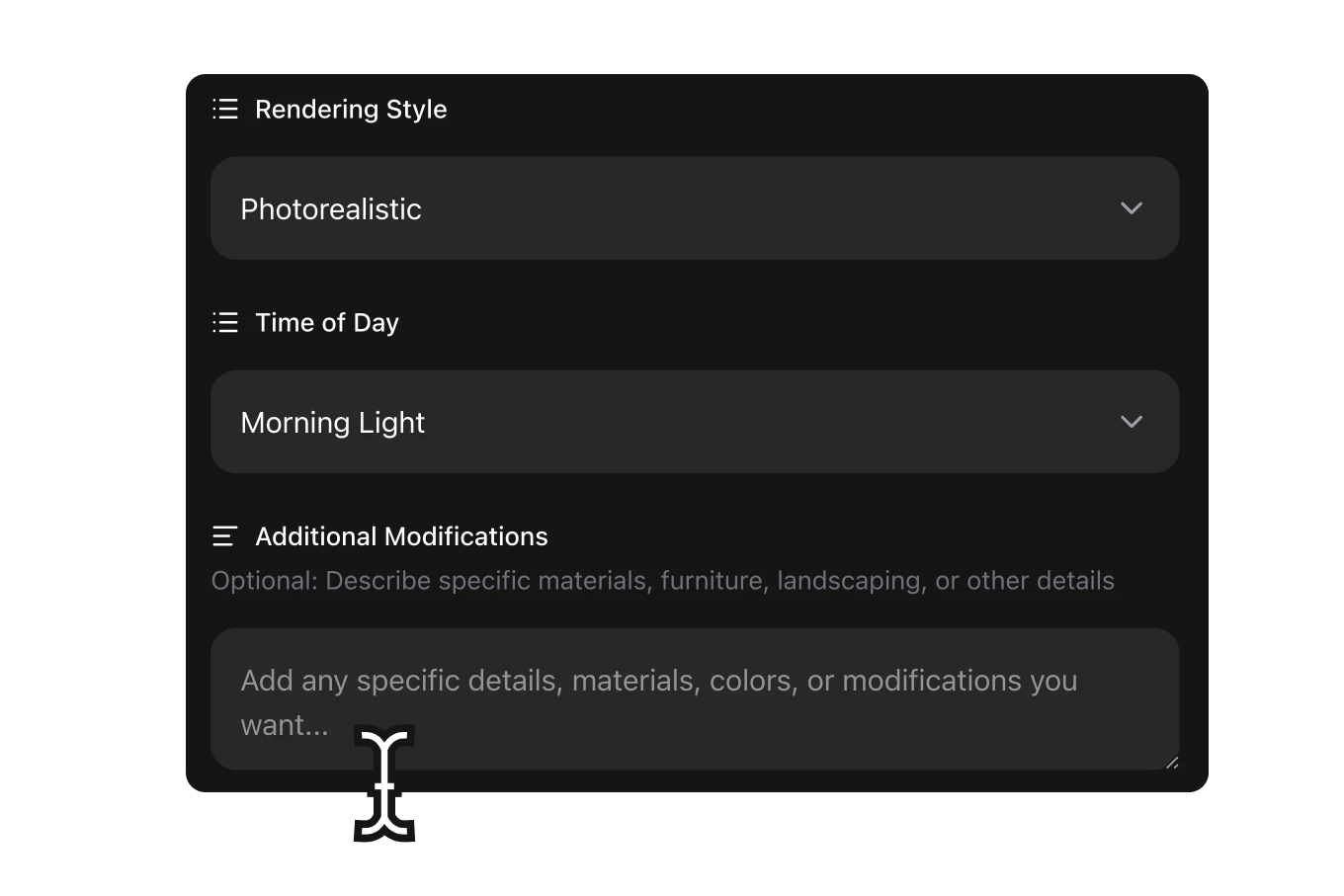Screen dimensions: 1344x896
Task: Select the Photorealistic value text
Action: tap(331, 209)
